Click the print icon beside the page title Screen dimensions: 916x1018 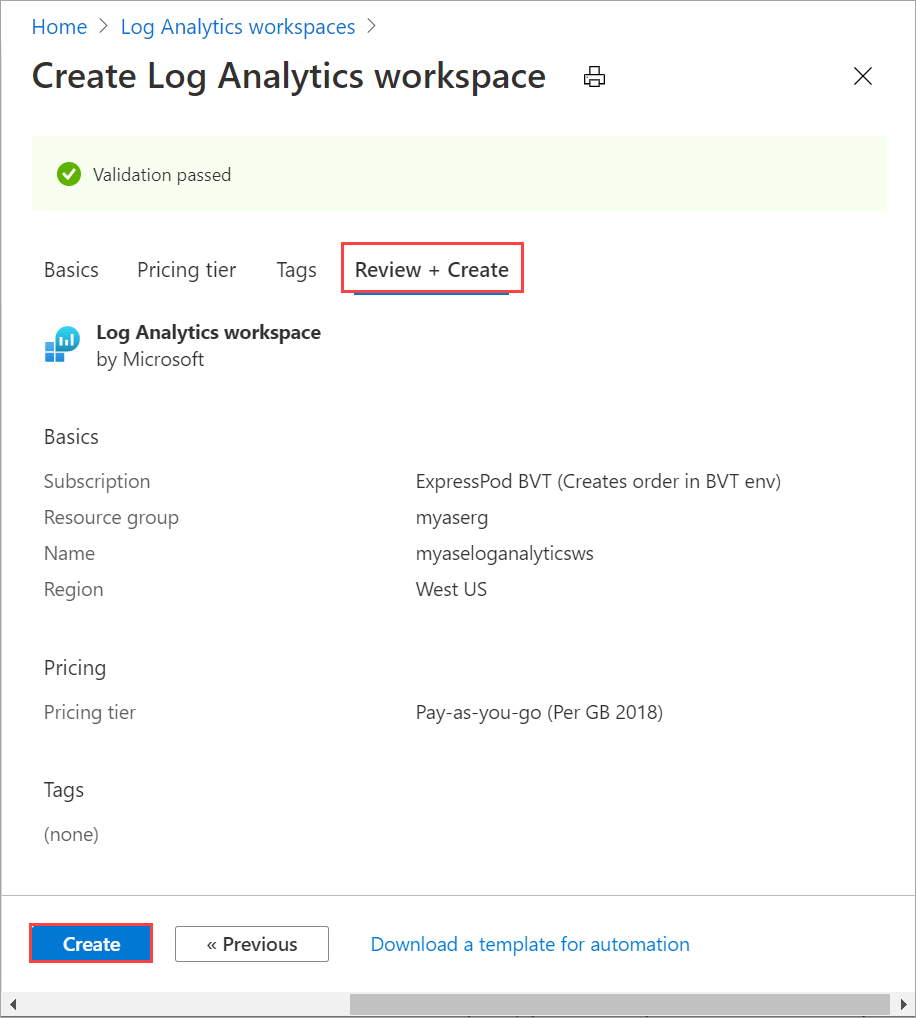[x=594, y=76]
